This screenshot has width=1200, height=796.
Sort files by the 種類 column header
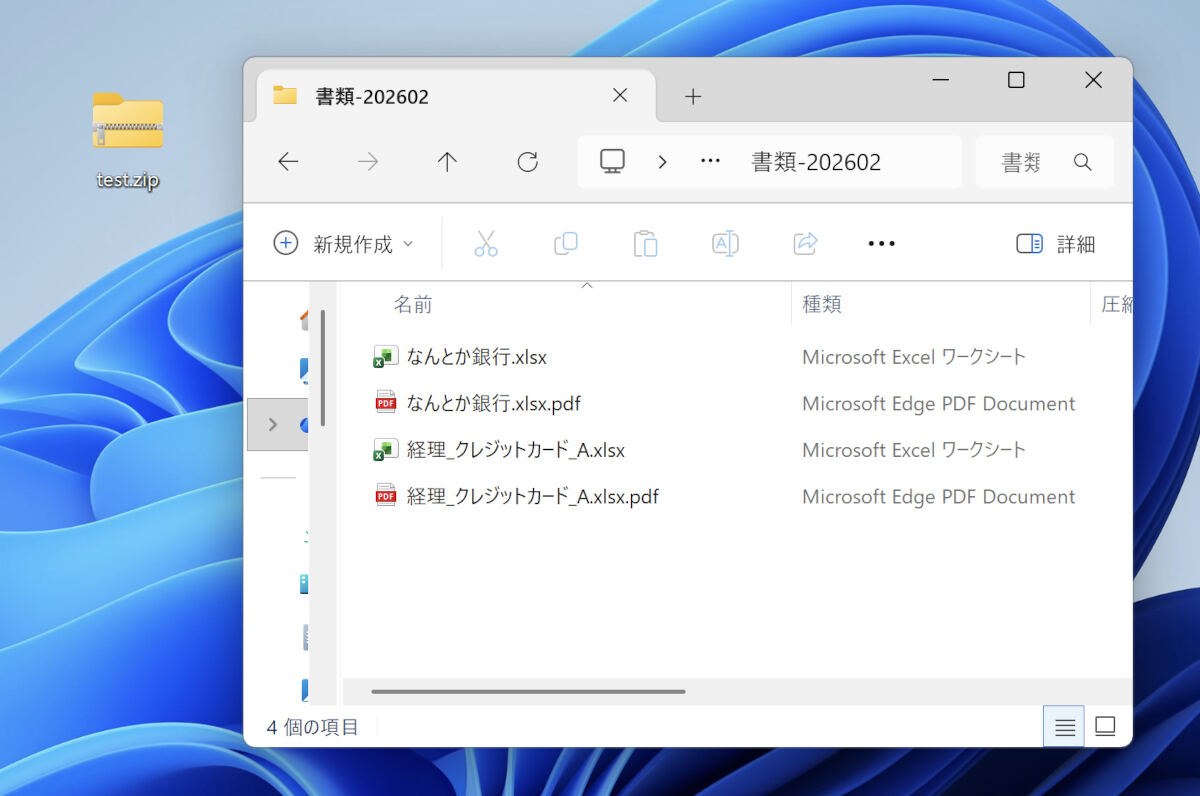[822, 304]
